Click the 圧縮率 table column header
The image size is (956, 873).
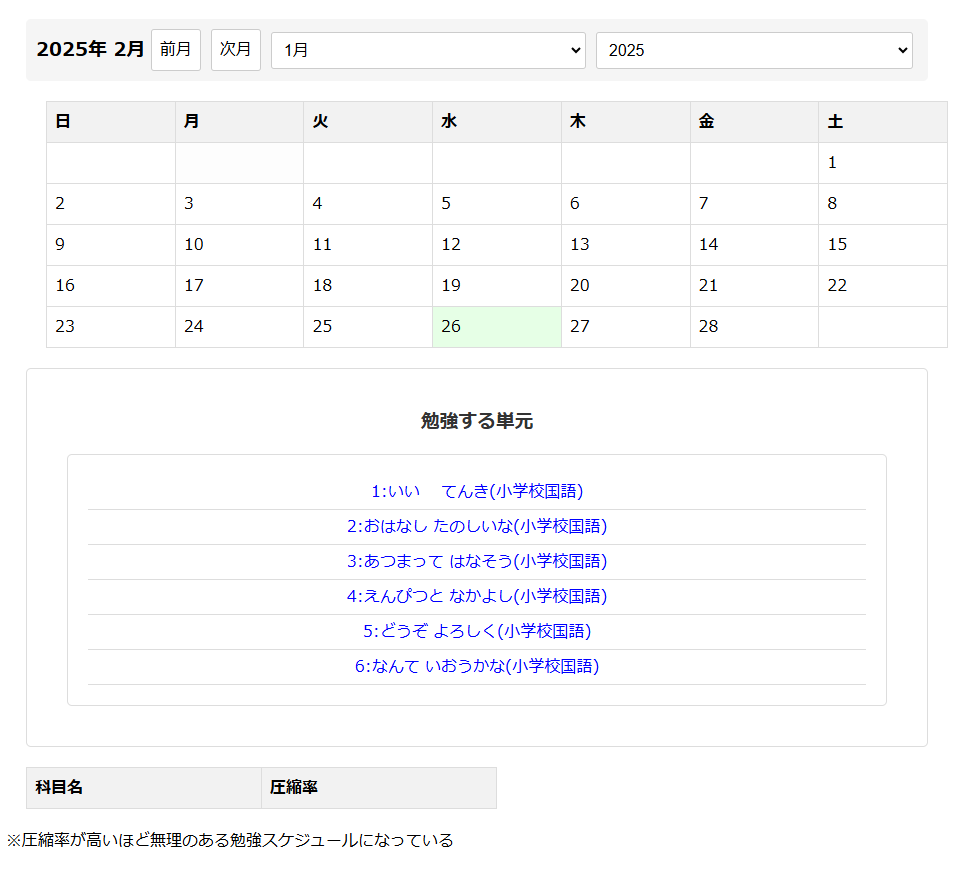click(378, 788)
